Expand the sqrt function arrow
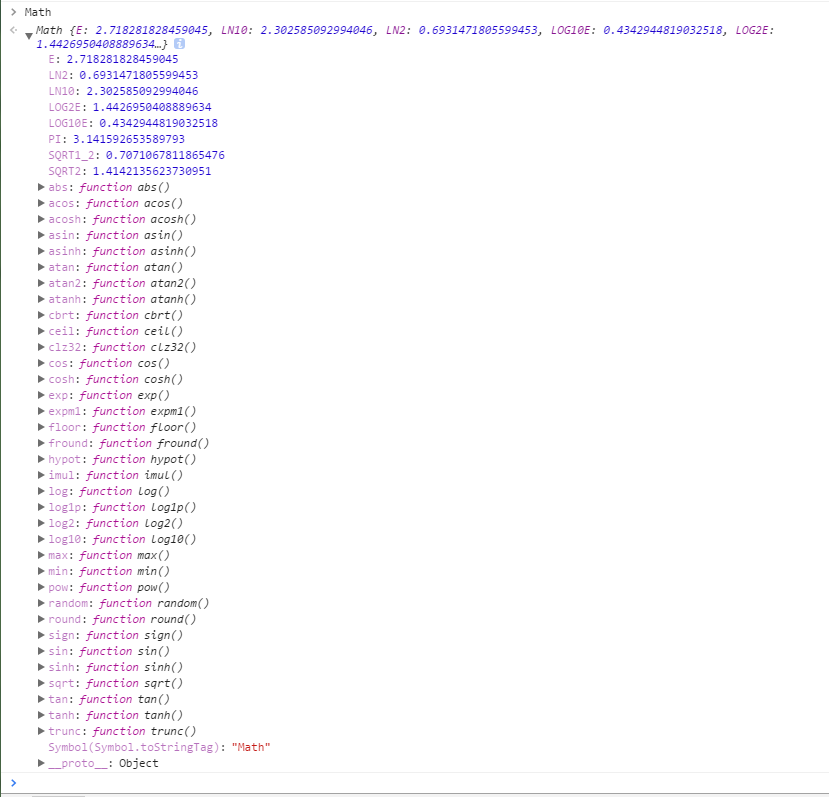The image size is (829, 797). pos(41,683)
